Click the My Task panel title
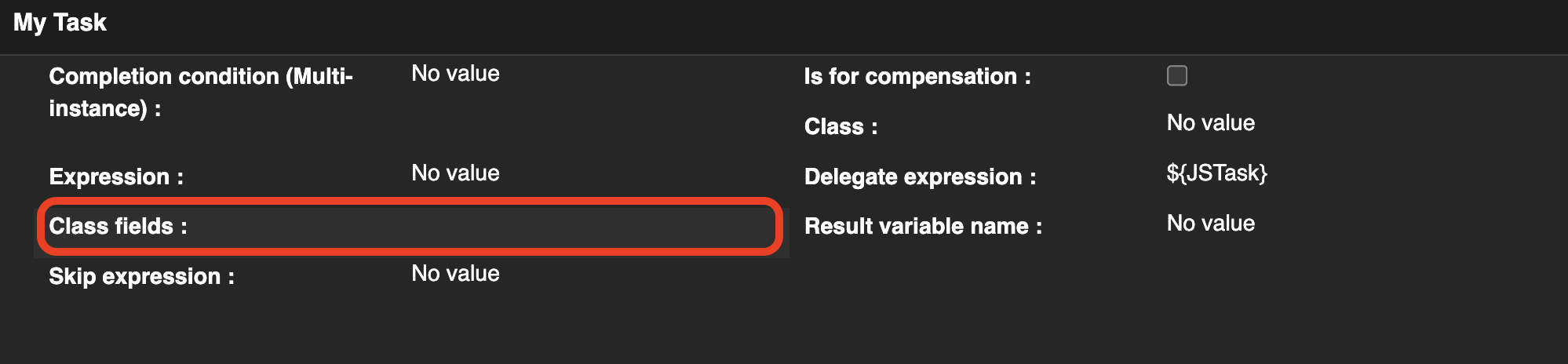 click(60, 23)
